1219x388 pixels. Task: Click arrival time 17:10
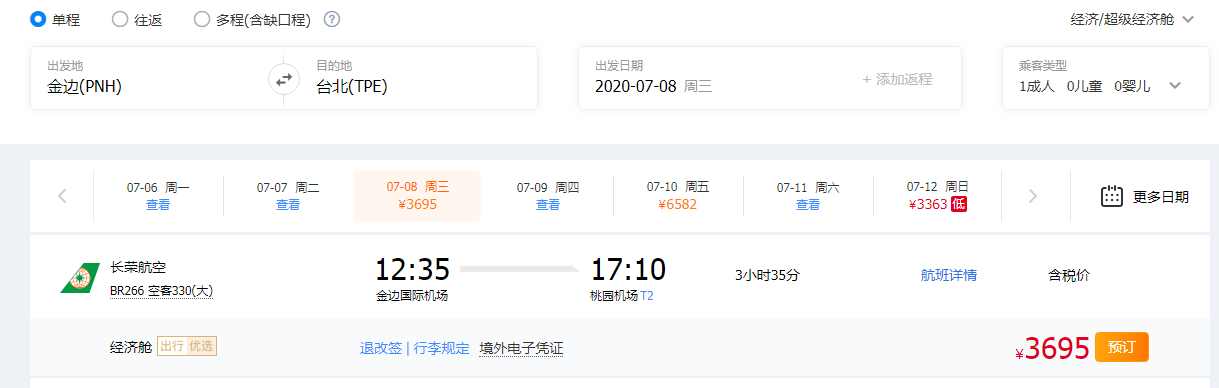click(x=628, y=270)
